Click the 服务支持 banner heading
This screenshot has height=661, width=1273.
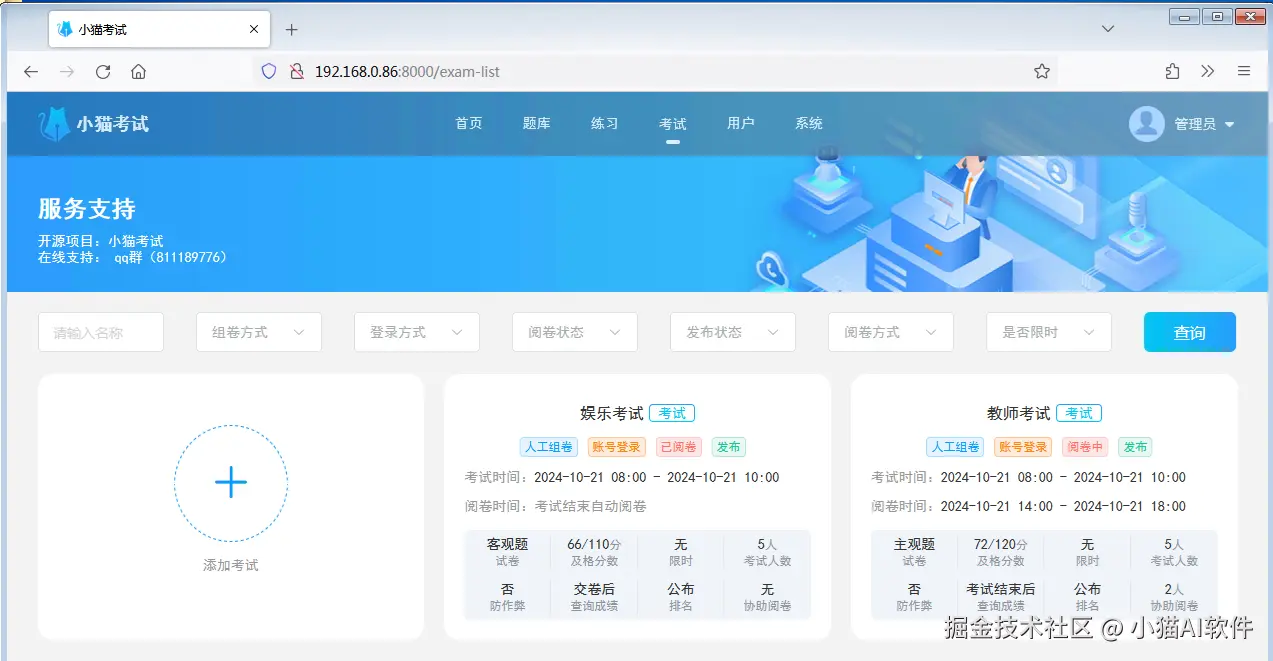coord(87,209)
